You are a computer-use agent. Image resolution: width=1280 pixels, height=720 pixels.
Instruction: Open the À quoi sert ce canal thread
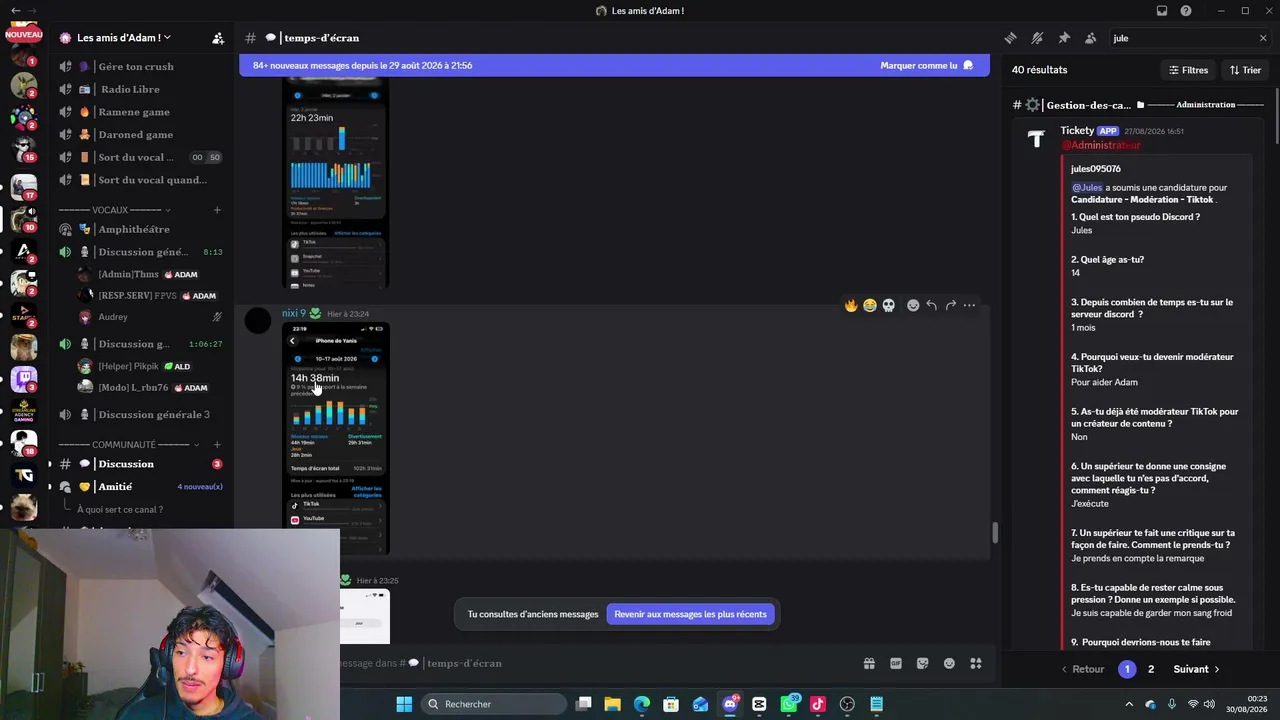(x=120, y=509)
